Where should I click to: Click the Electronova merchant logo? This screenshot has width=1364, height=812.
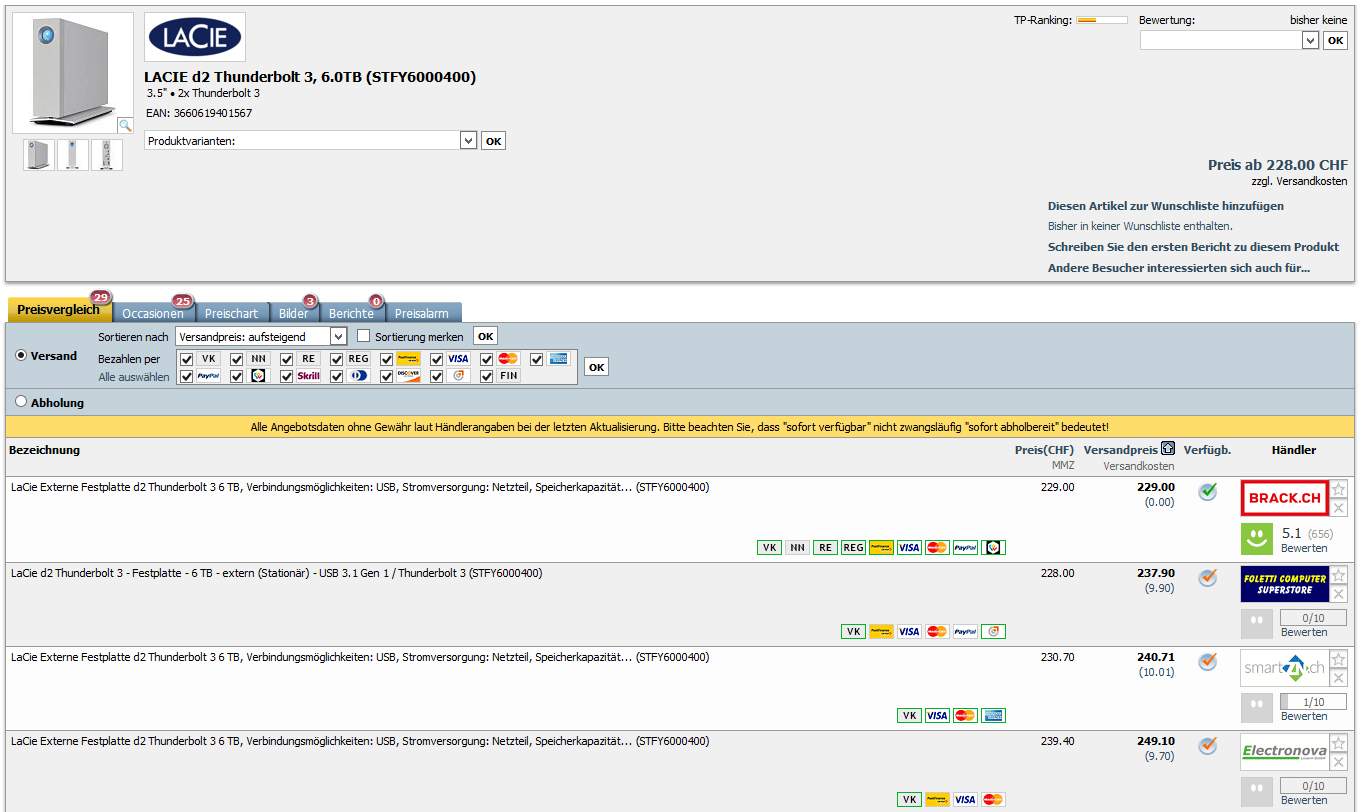(x=1284, y=752)
